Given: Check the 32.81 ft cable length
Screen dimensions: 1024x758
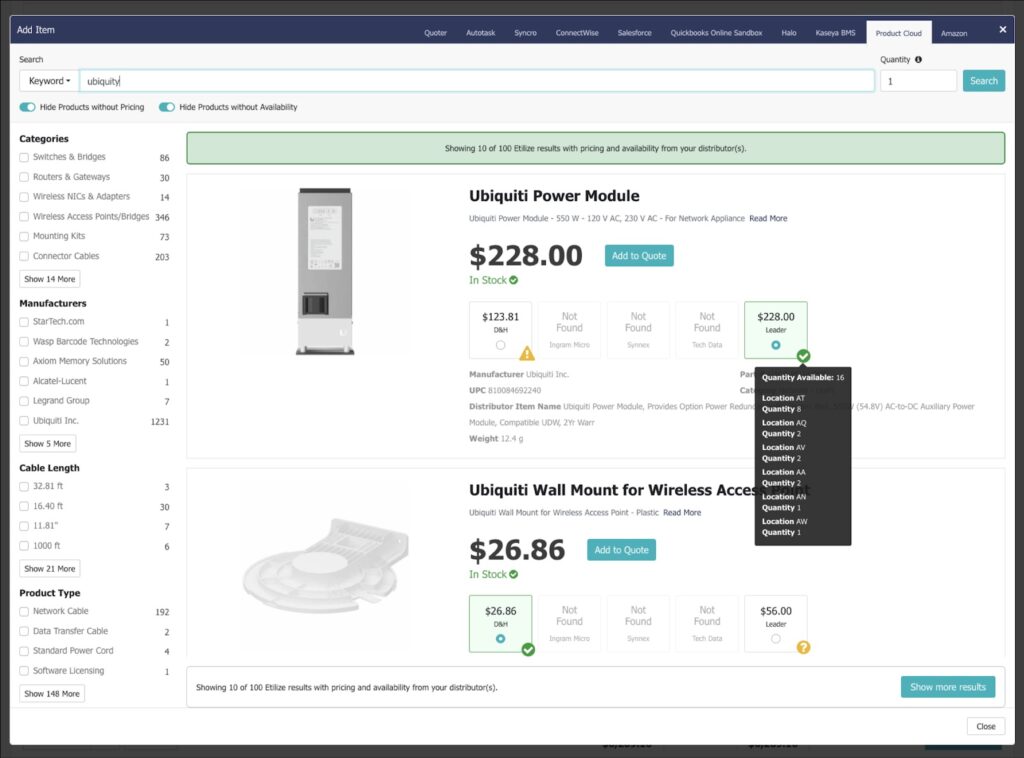Looking at the screenshot, I should pyautogui.click(x=24, y=486).
